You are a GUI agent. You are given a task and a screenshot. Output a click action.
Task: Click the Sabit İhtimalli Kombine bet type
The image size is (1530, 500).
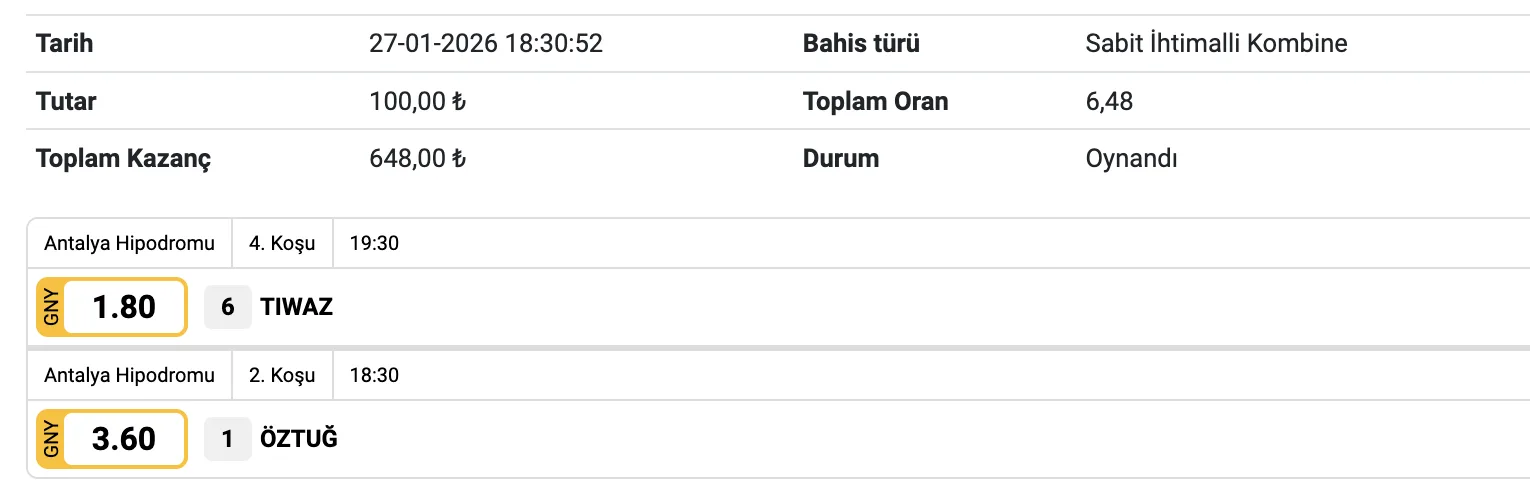pyautogui.click(x=1216, y=44)
